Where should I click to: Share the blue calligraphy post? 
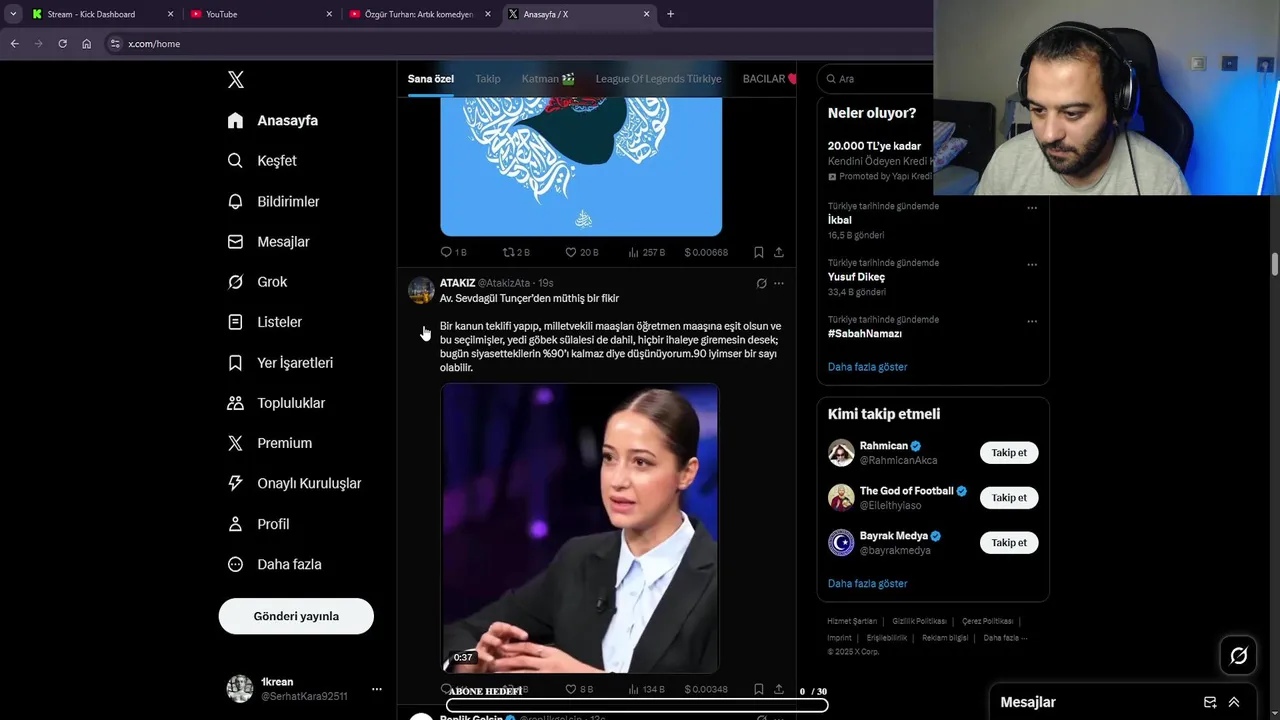coord(779,252)
